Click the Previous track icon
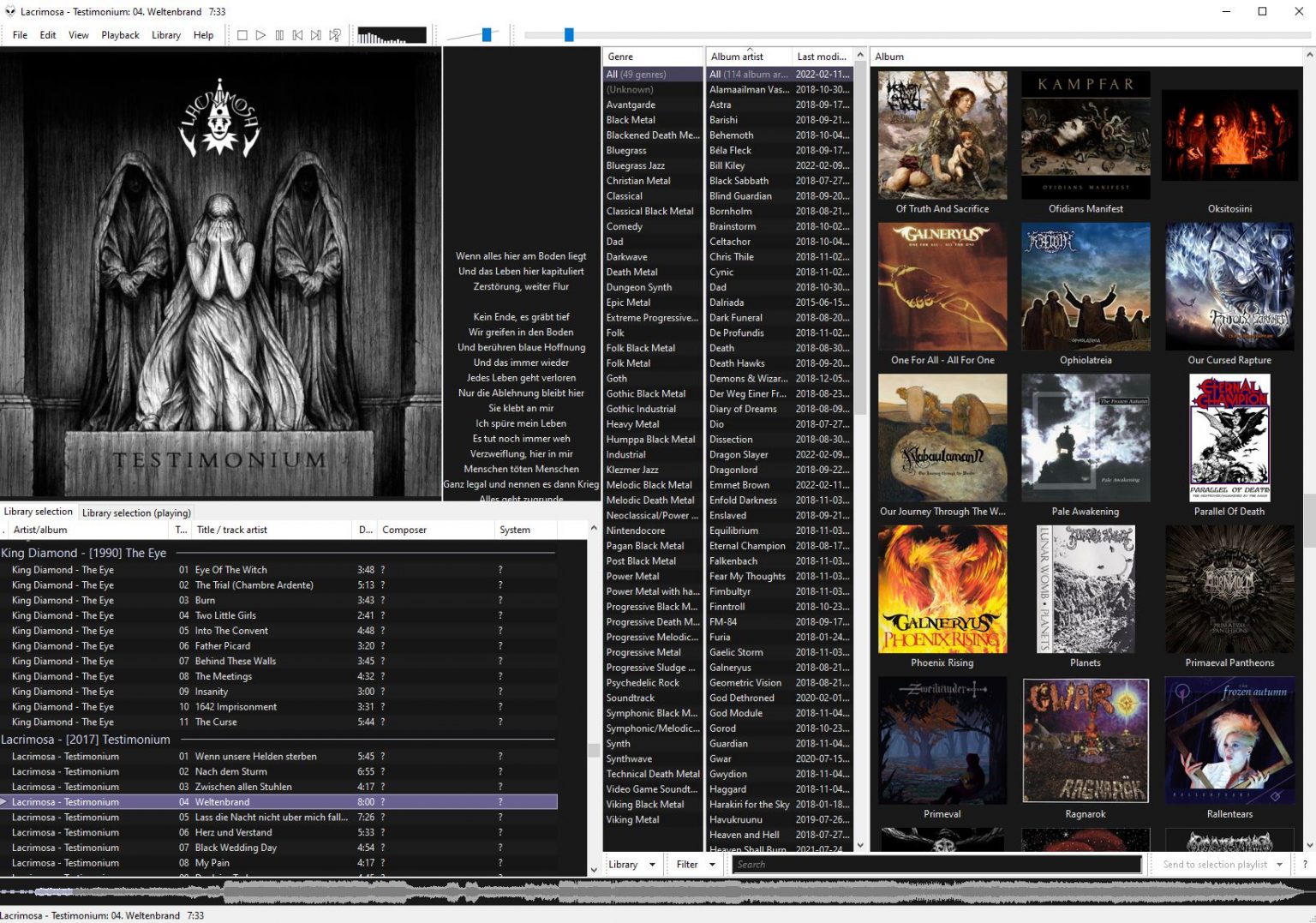The image size is (1316, 923). (x=297, y=35)
